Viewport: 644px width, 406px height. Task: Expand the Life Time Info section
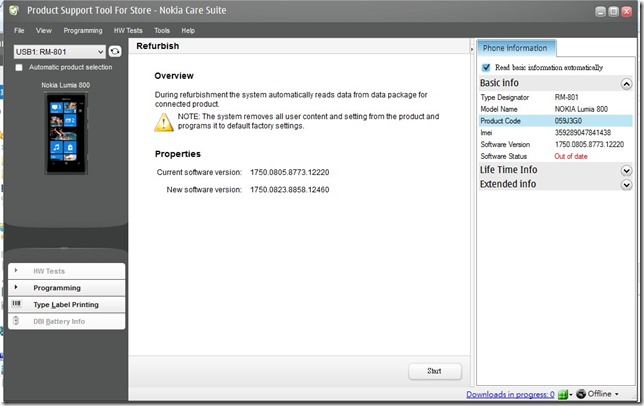(626, 170)
